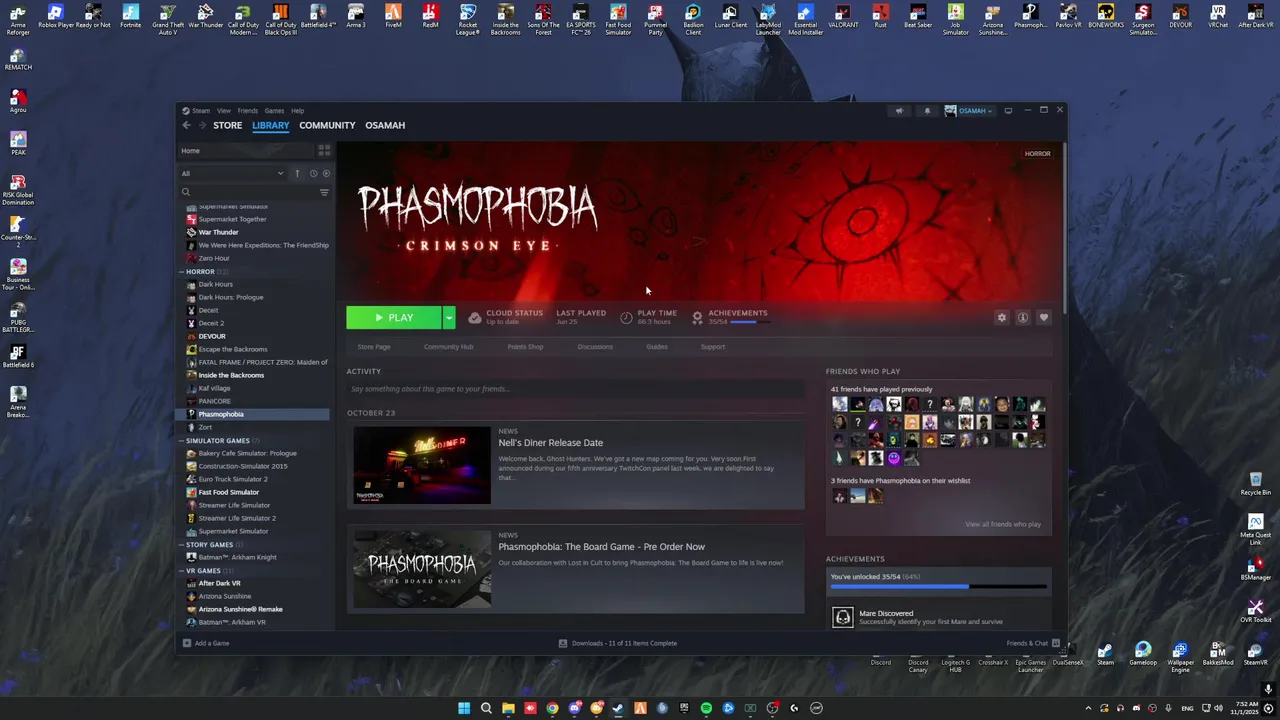
Task: Toggle the recent activity clock filter
Action: tap(313, 174)
